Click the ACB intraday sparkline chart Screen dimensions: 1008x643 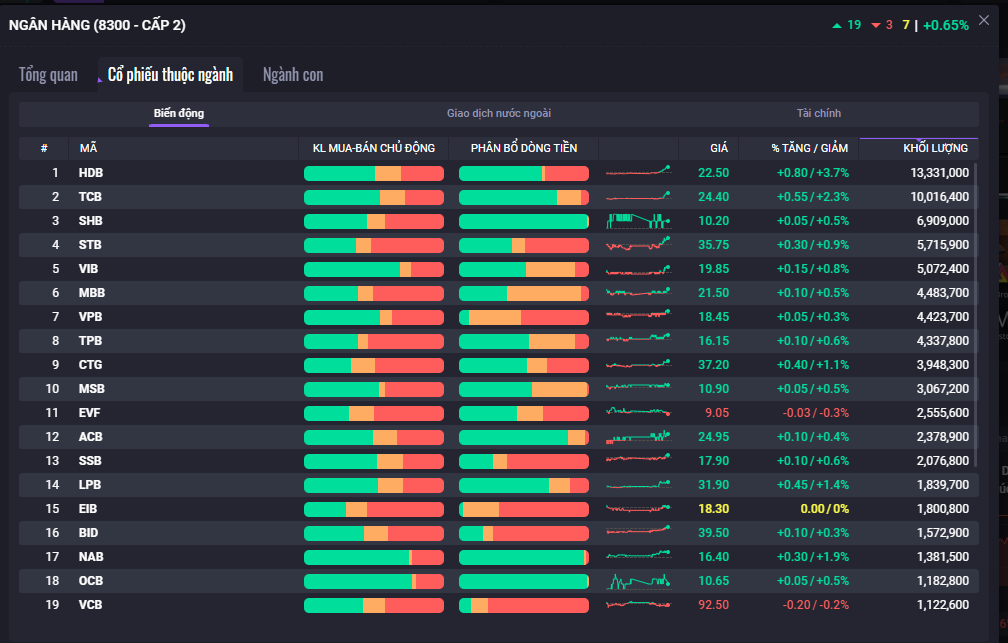[638, 437]
